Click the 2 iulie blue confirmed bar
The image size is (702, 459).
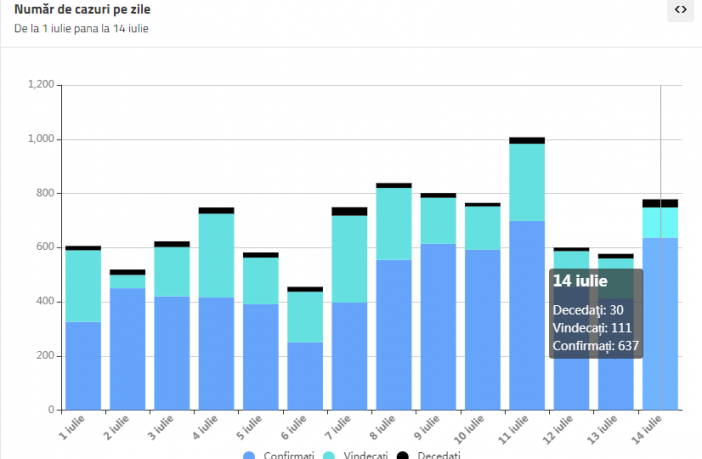point(127,349)
